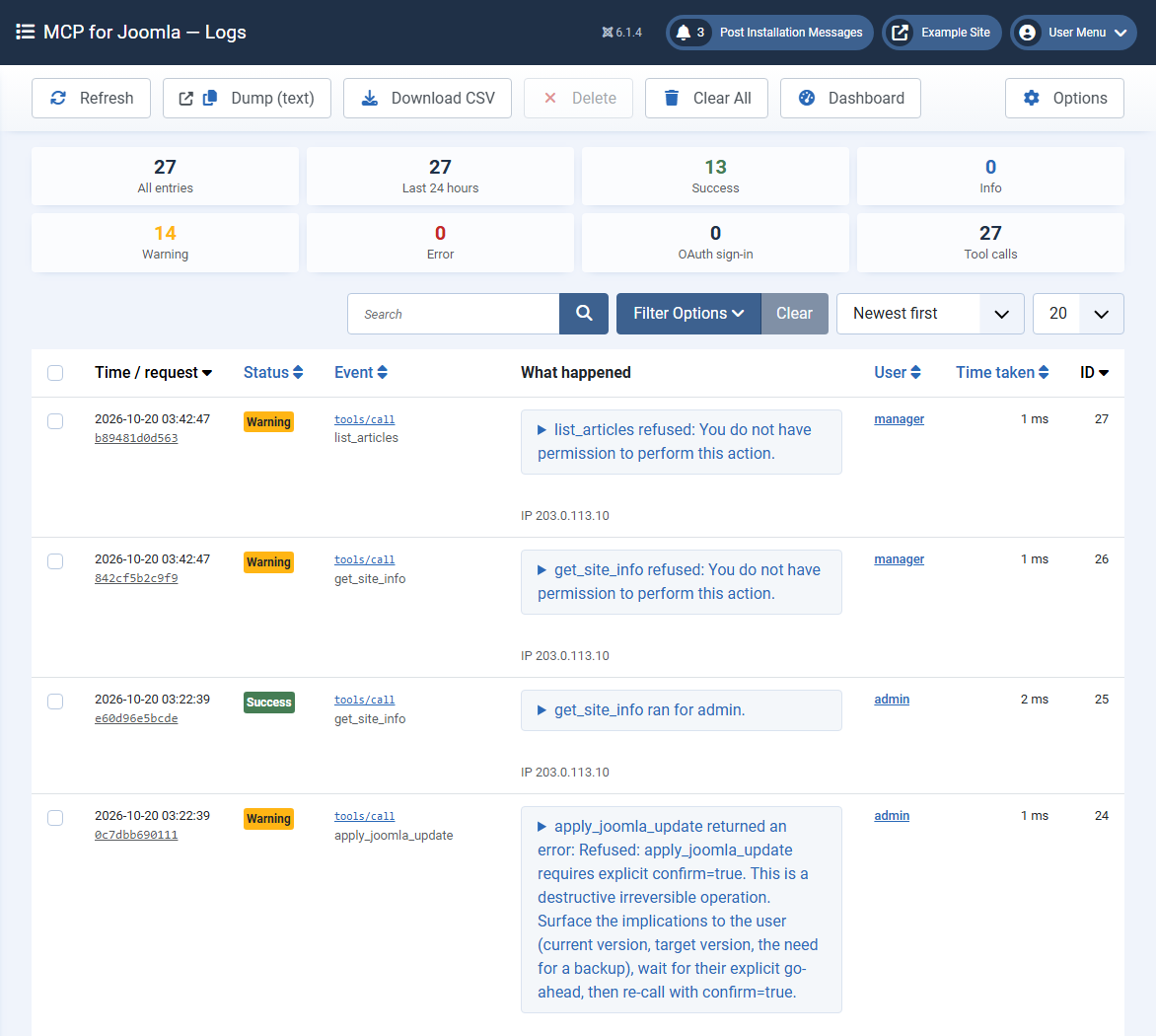The width and height of the screenshot is (1156, 1036).
Task: Click Download CSV button label
Action: tap(443, 98)
